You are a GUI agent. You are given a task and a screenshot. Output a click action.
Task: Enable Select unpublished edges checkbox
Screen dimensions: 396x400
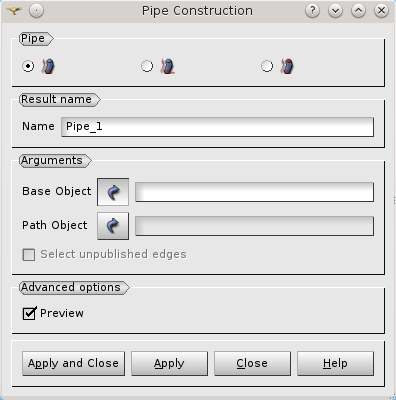click(29, 255)
